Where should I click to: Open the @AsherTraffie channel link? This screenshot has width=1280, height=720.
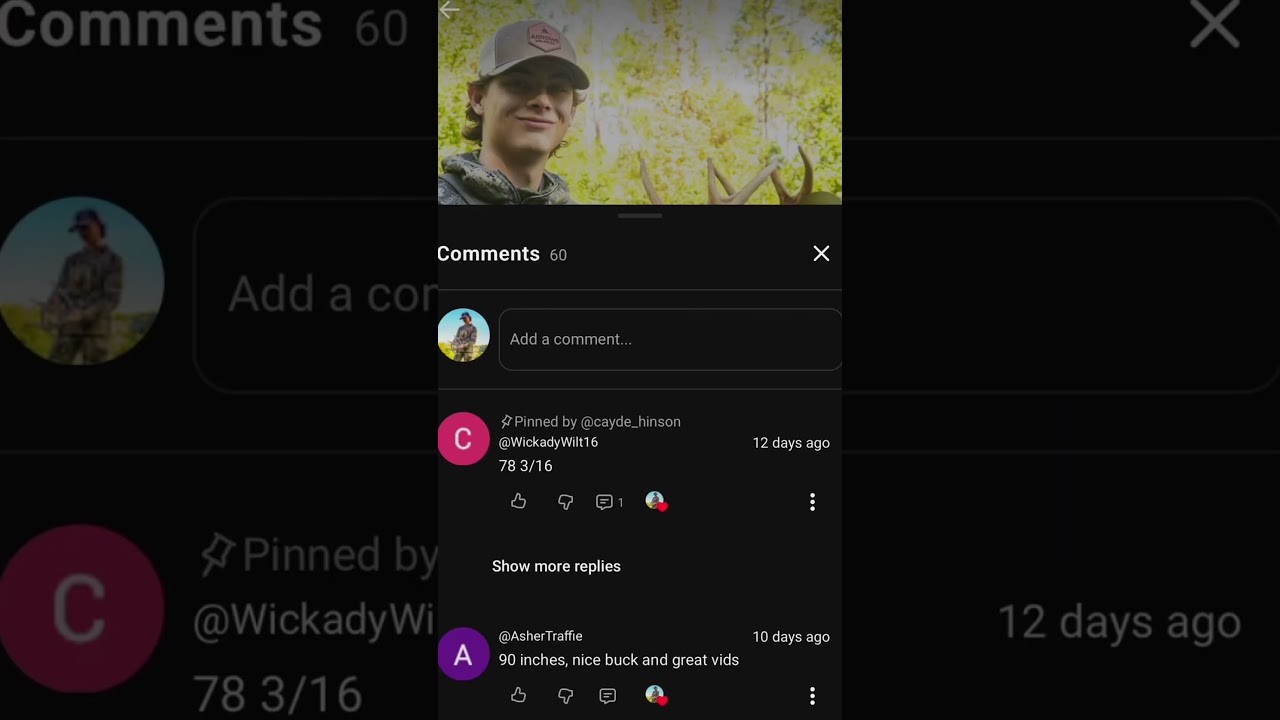pos(540,636)
